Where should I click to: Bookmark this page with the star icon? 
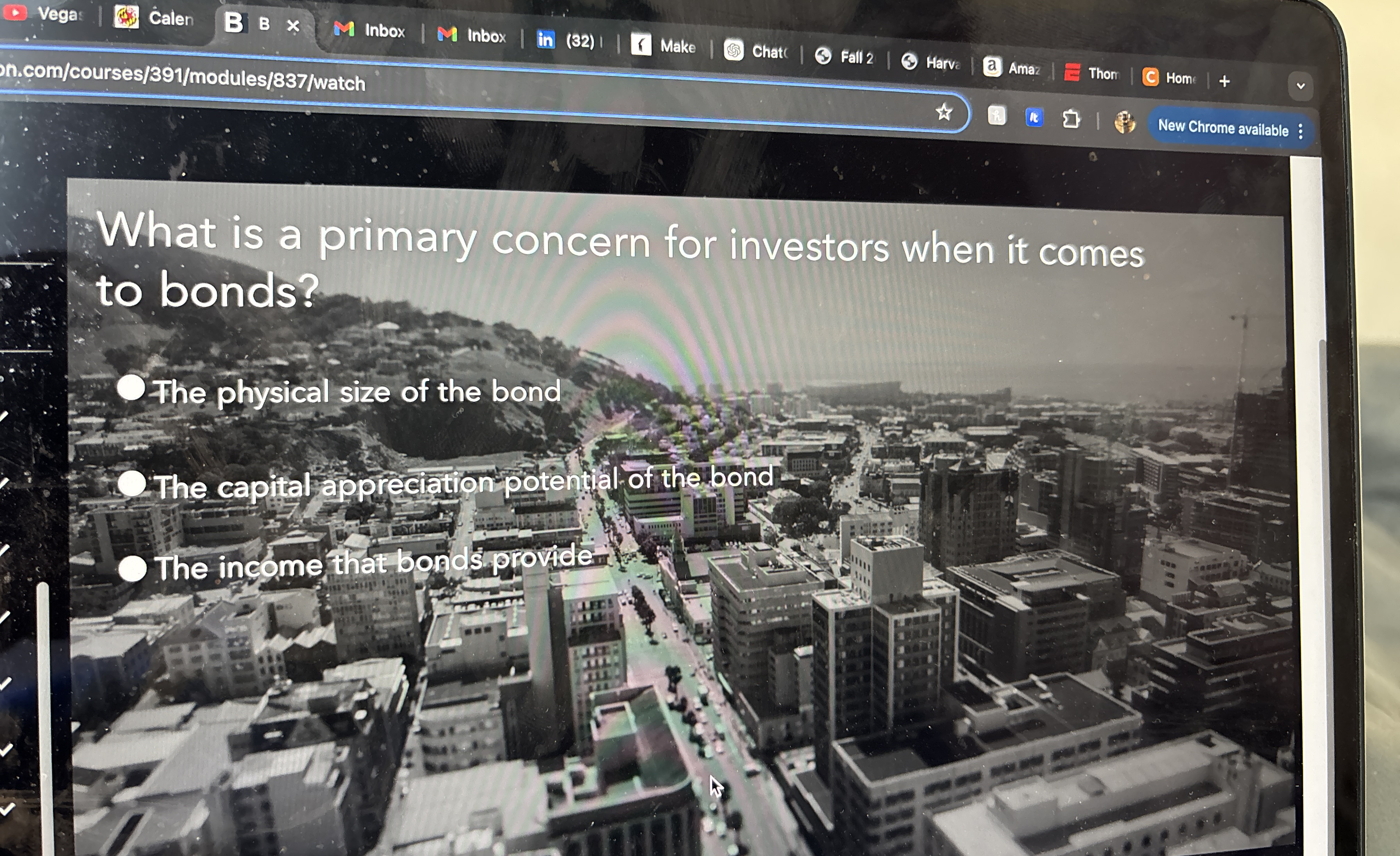[944, 112]
